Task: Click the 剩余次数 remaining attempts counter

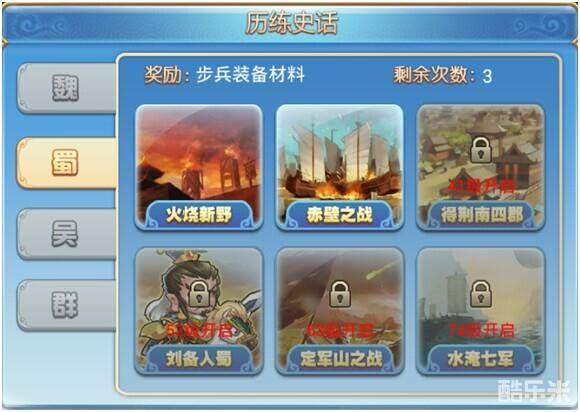Action: point(443,75)
